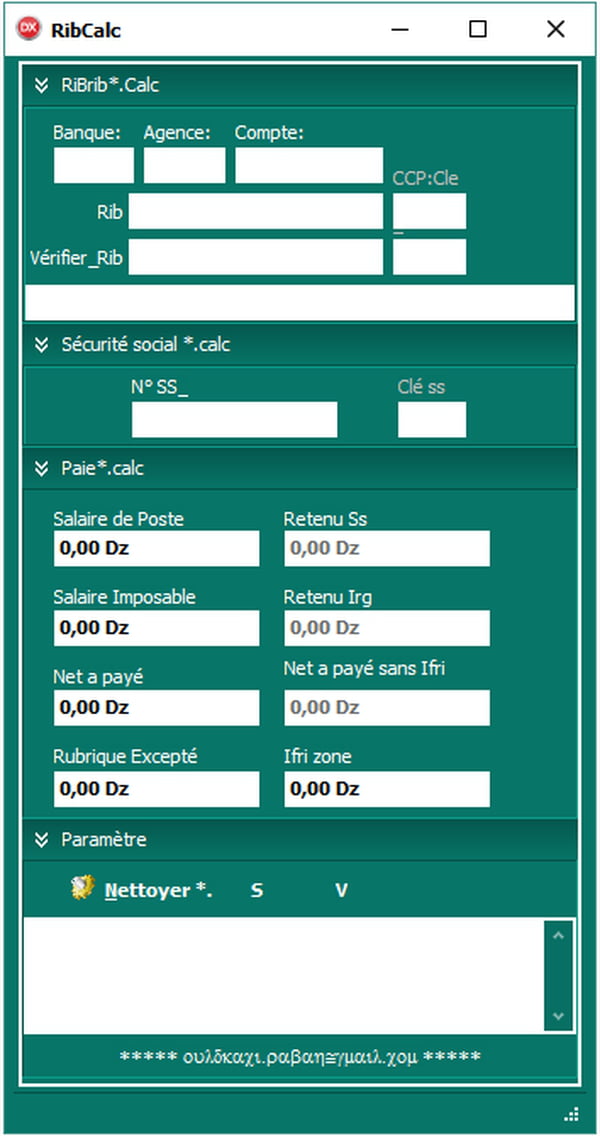Click the V button in Paramètre
600x1136 pixels.
pyautogui.click(x=341, y=890)
